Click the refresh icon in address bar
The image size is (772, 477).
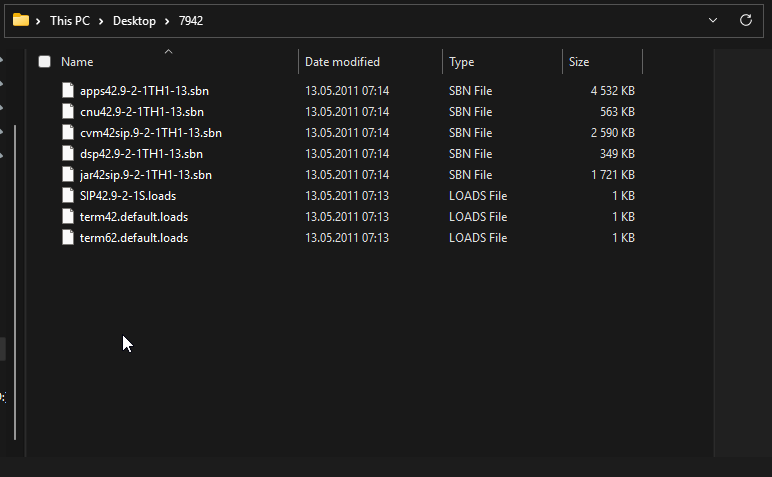pos(745,20)
